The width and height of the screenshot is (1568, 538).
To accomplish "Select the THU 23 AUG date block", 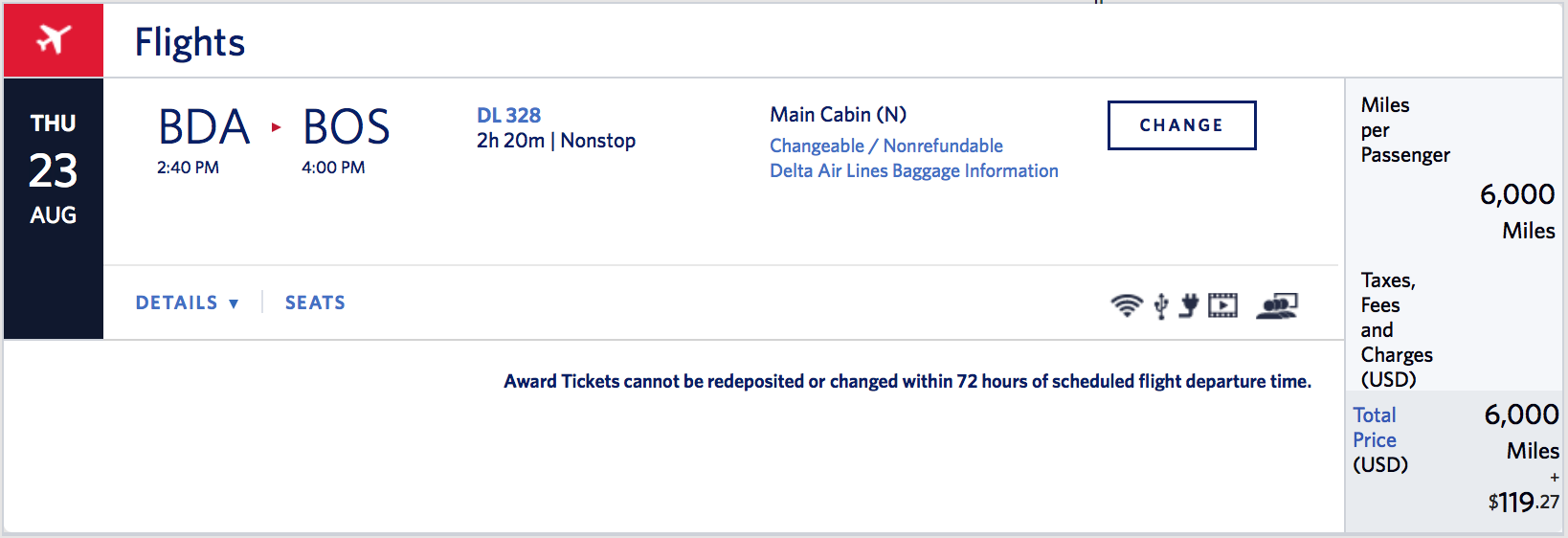I will click(54, 170).
